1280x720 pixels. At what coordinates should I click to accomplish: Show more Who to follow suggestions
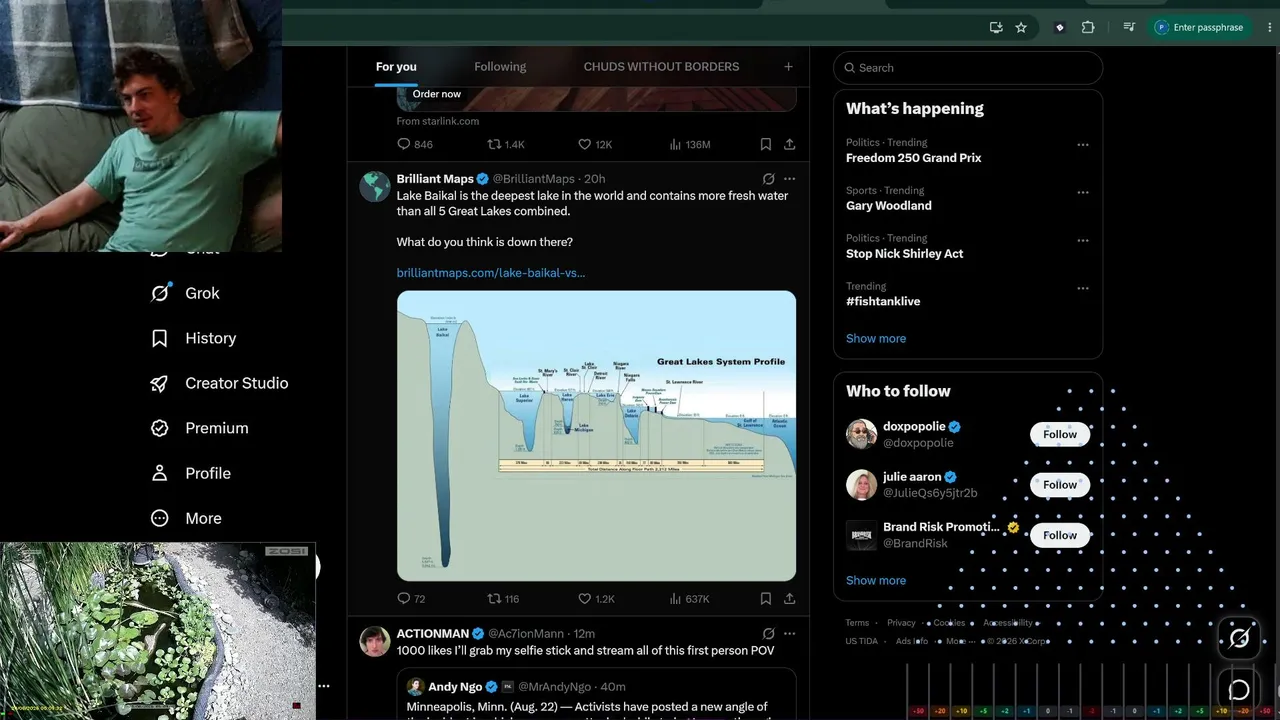pos(876,580)
